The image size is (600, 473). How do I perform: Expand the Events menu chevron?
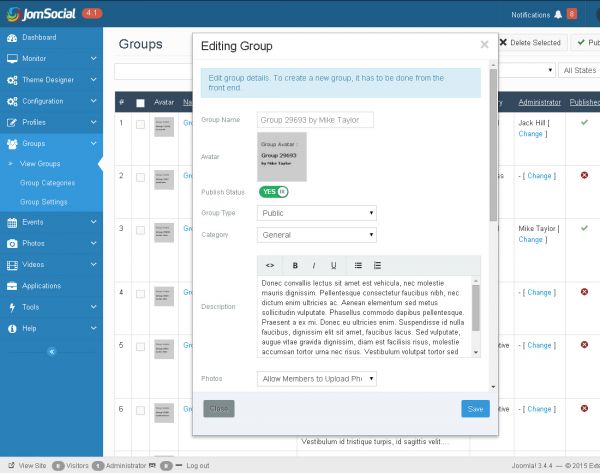[x=93, y=222]
